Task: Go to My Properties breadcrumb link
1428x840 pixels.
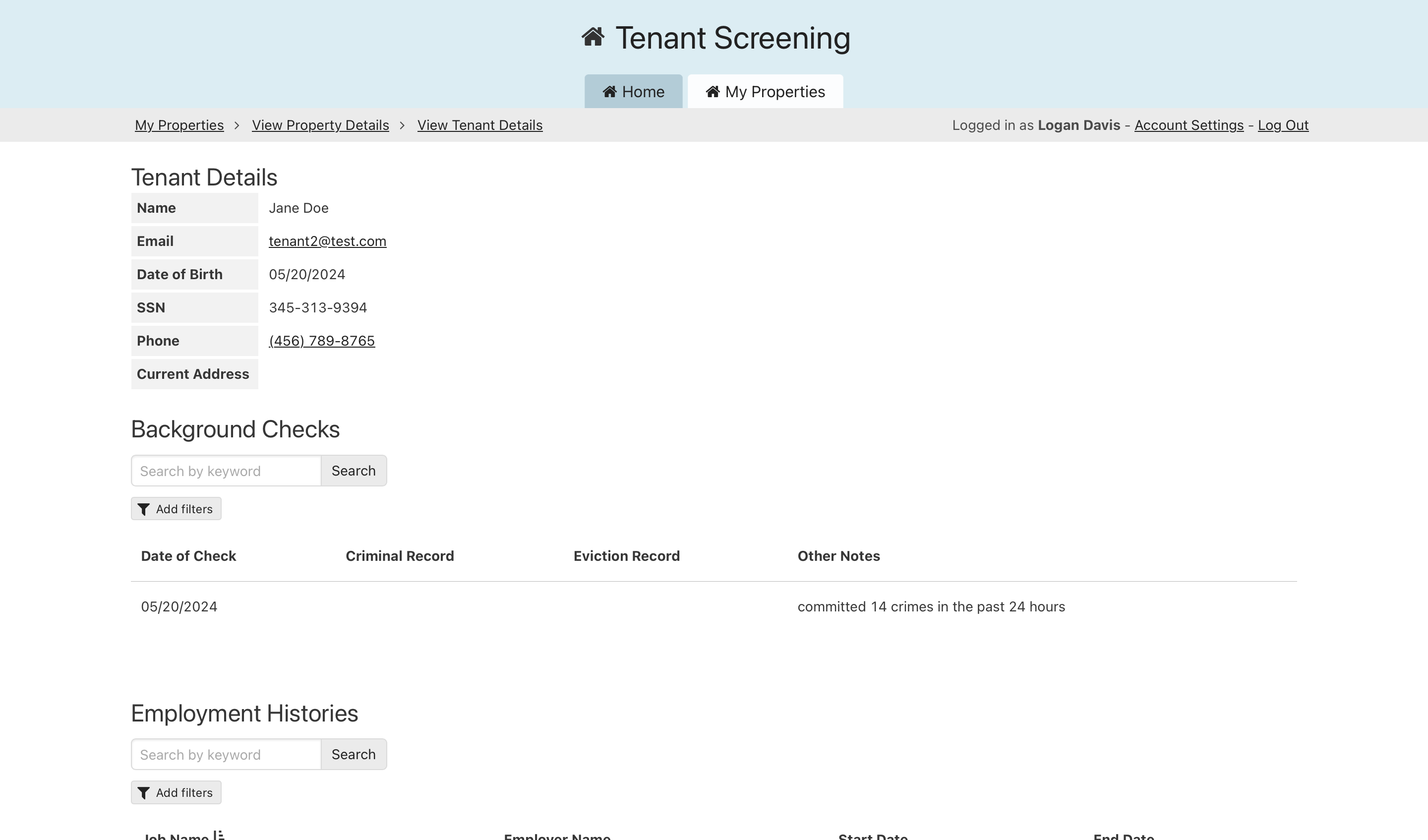Action: tap(179, 125)
